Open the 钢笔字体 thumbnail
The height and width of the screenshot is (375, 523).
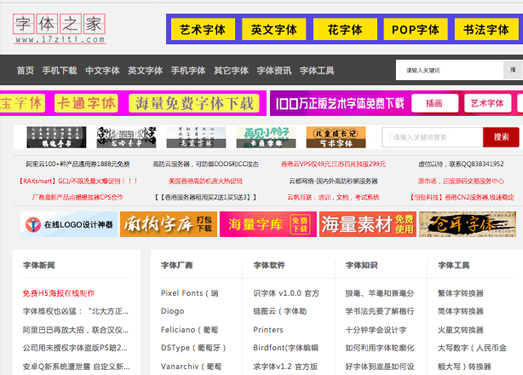coord(56,137)
